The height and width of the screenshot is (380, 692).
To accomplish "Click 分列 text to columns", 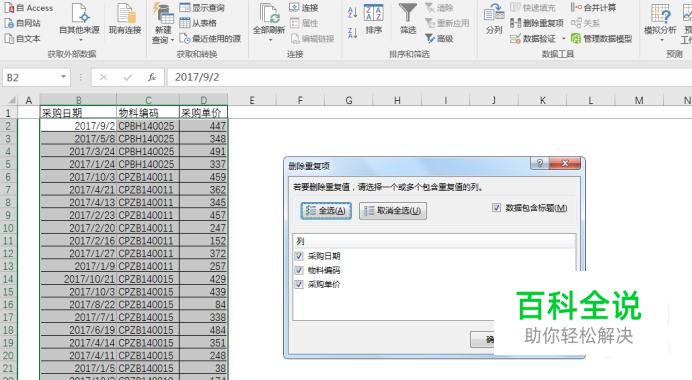I will [494, 19].
